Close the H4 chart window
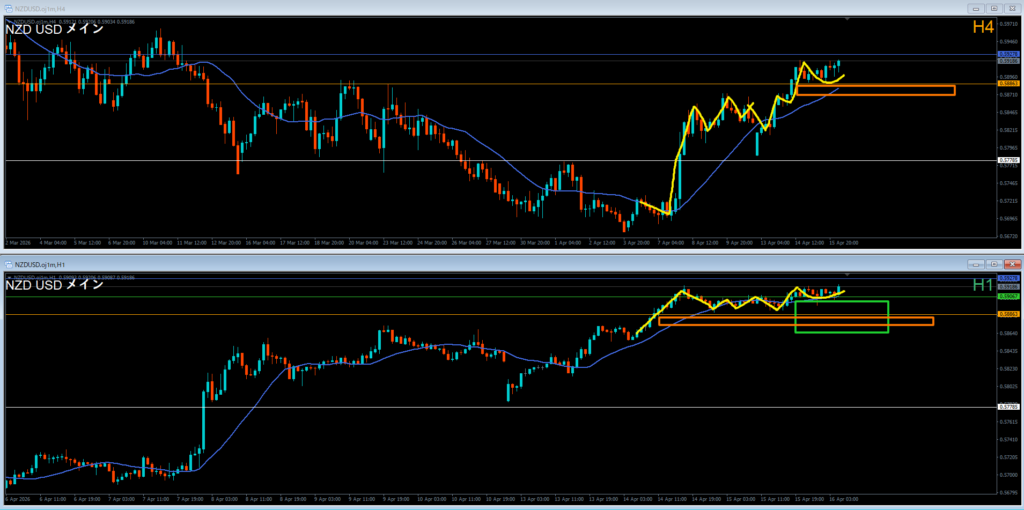The height and width of the screenshot is (510, 1024). (x=1010, y=7)
